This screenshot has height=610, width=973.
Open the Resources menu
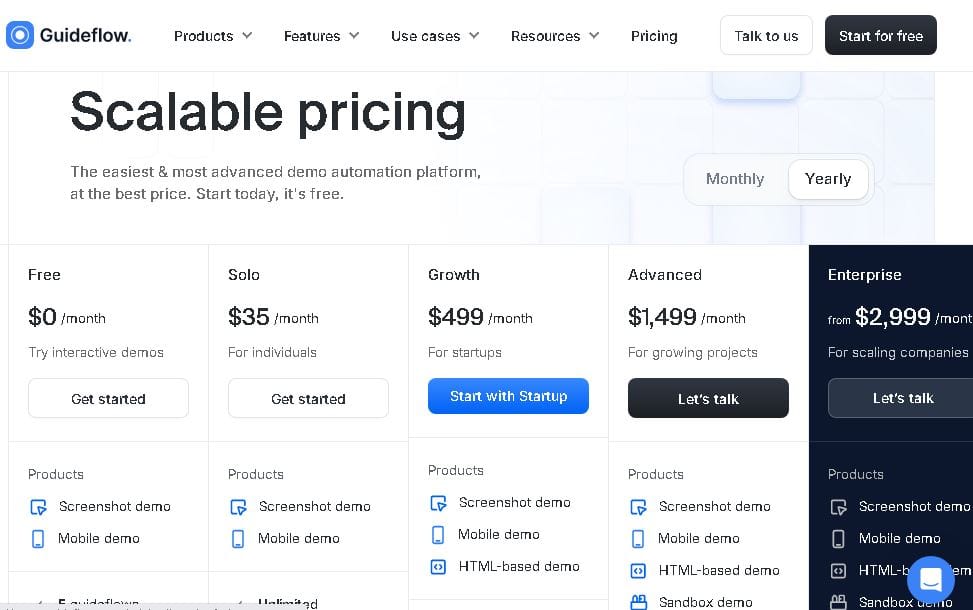tap(555, 36)
